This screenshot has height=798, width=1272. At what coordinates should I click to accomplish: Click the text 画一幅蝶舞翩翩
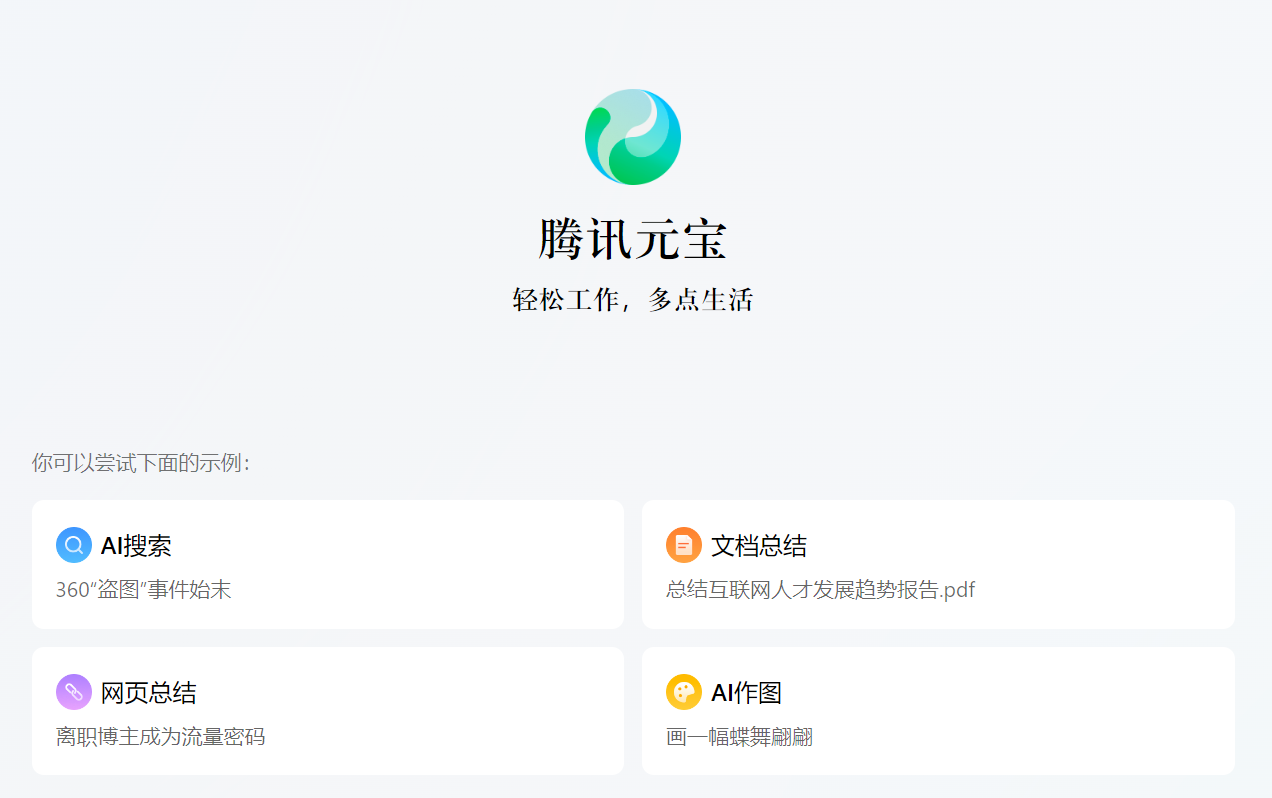point(739,737)
